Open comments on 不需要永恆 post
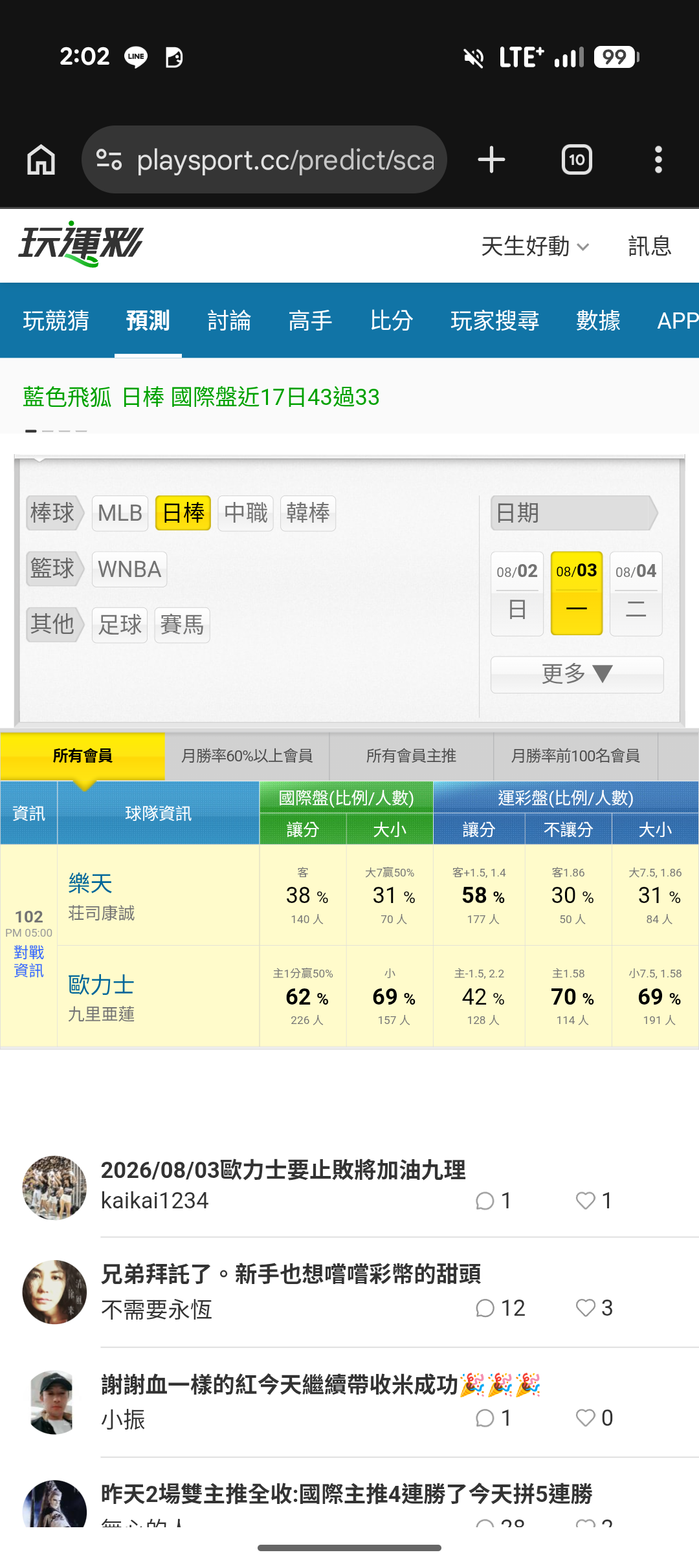This screenshot has width=699, height=1568. point(485,1309)
